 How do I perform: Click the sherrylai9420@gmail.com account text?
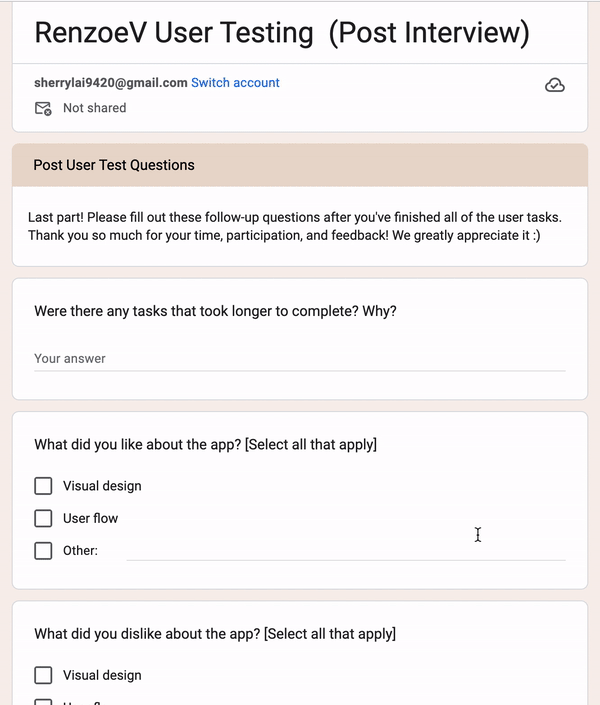111,83
